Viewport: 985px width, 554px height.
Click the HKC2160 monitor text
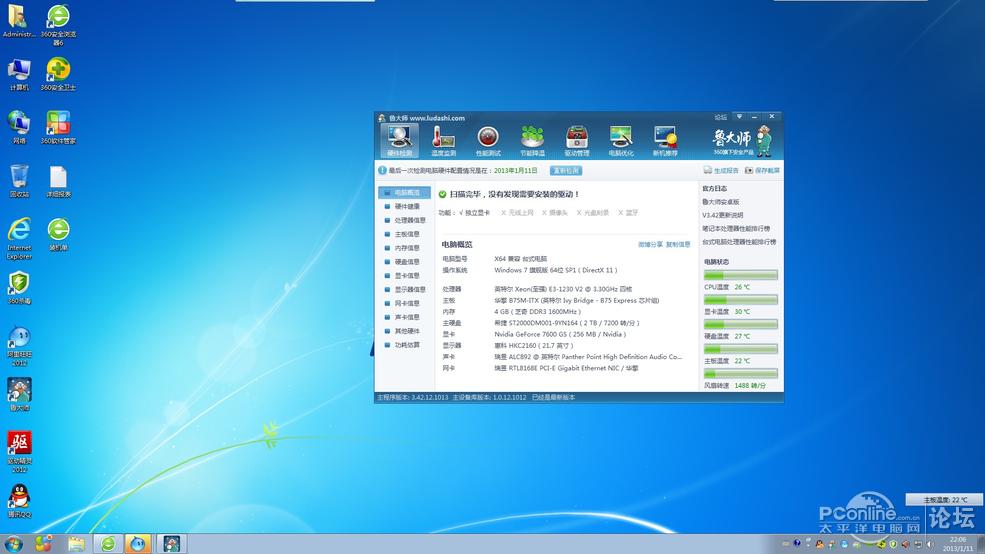coord(533,345)
